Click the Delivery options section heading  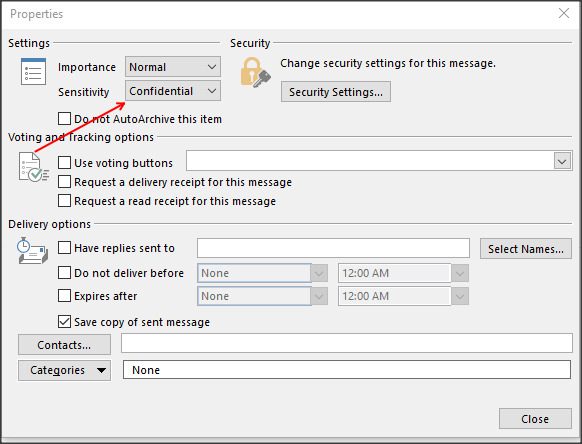(x=49, y=224)
